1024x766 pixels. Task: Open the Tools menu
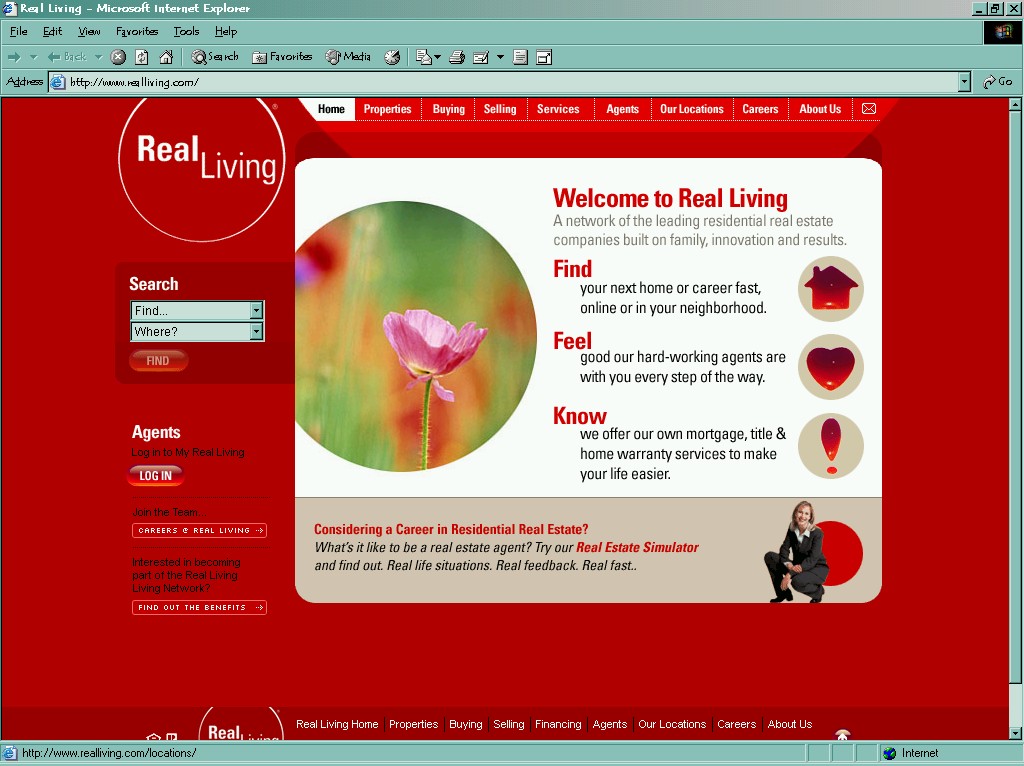coord(186,31)
